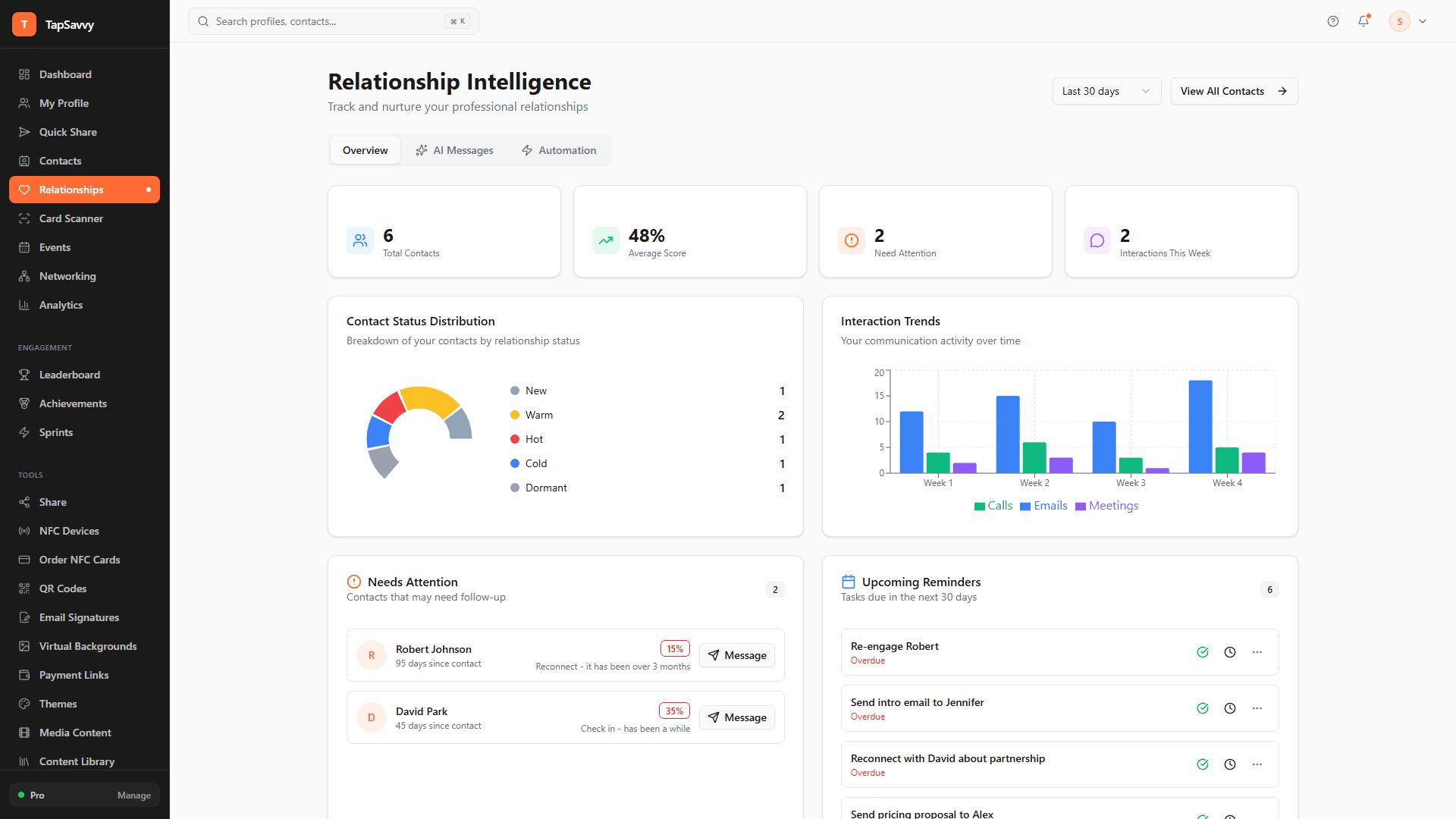Screen dimensions: 1456x819
Task: Switch to the AI Messages tab
Action: [x=453, y=150]
